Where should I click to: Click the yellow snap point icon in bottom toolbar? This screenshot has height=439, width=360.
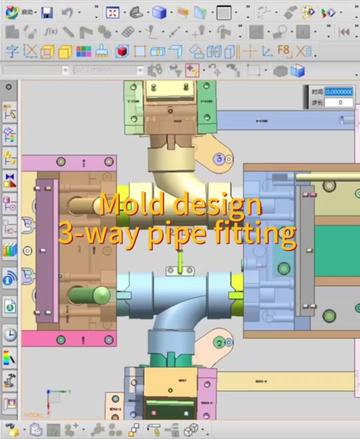pyautogui.click(x=13, y=430)
